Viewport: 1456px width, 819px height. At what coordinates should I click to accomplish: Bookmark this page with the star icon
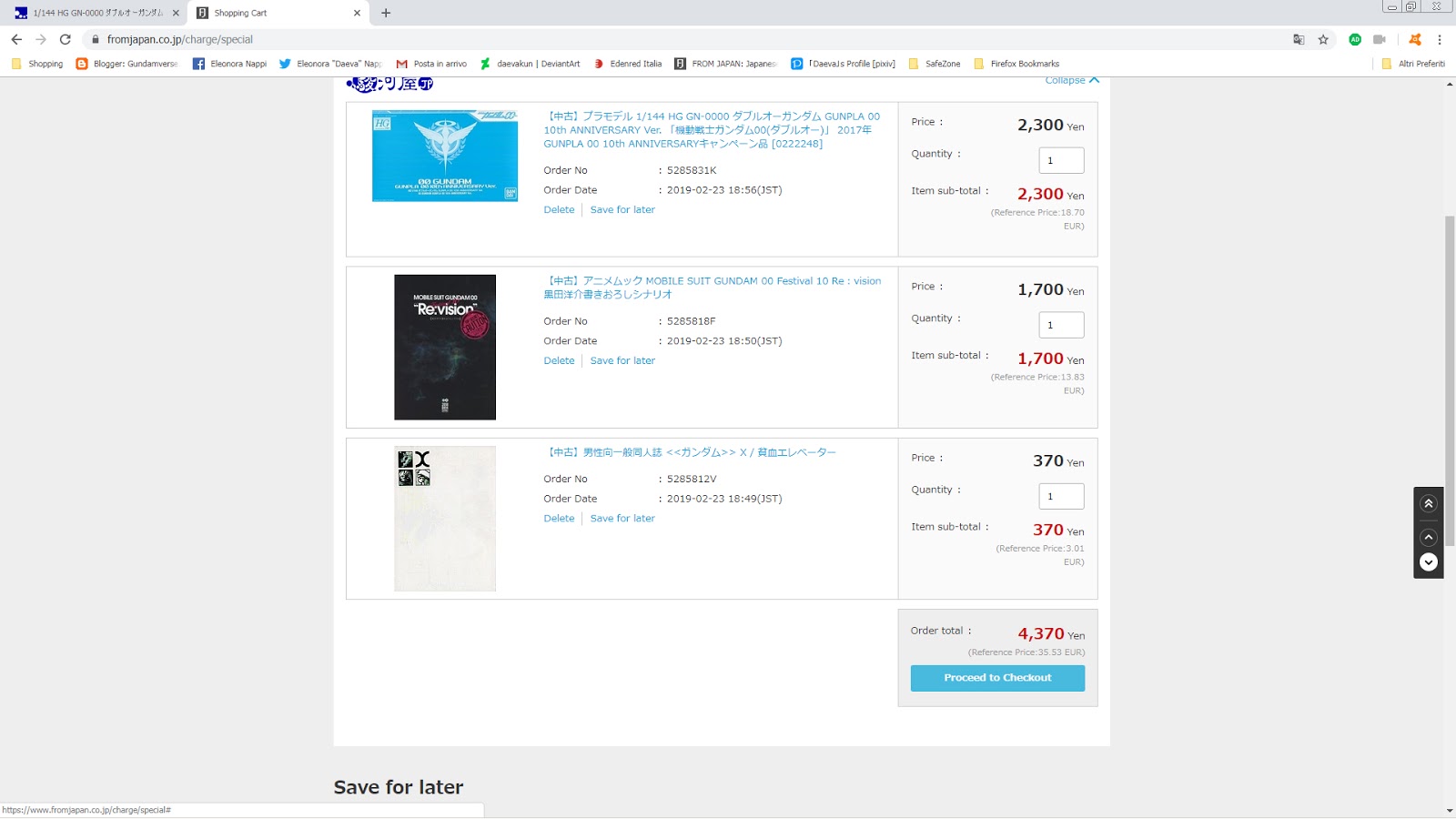tap(1323, 39)
